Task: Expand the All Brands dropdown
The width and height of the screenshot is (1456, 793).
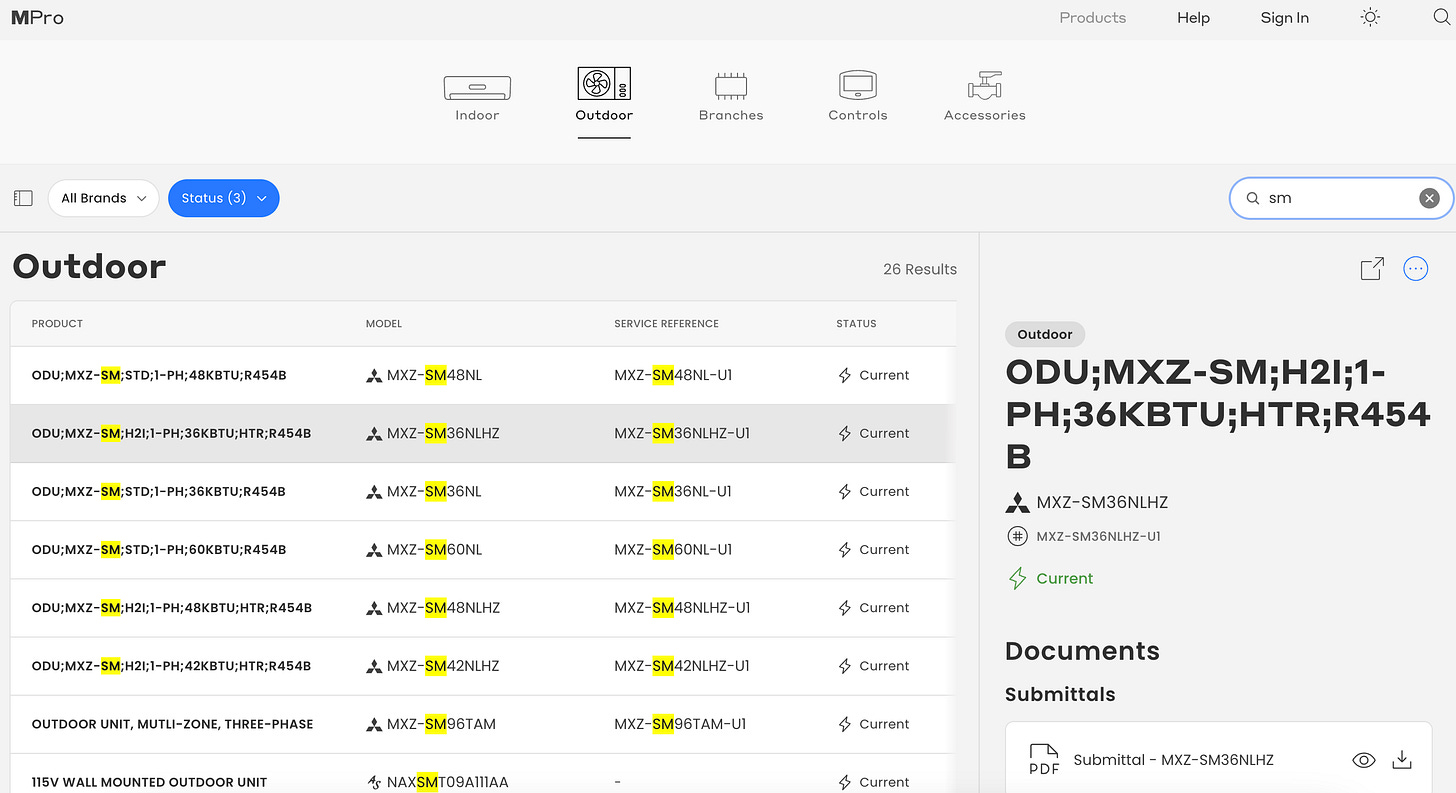Action: pyautogui.click(x=104, y=198)
